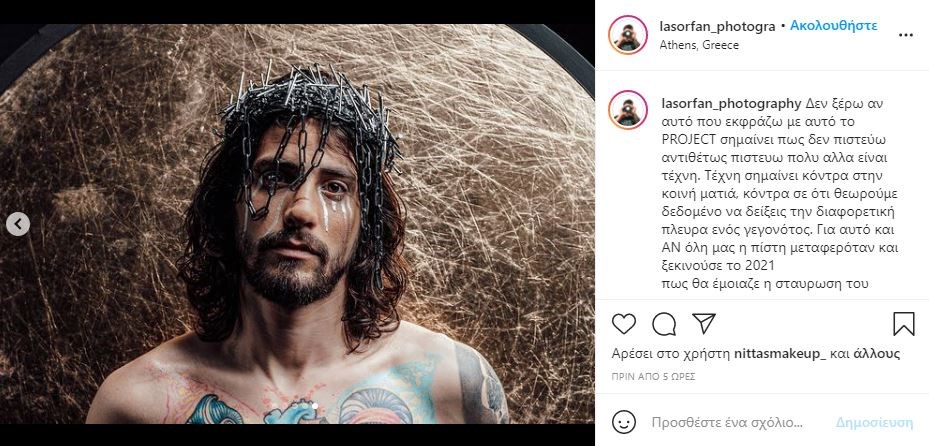The height and width of the screenshot is (446, 929).
Task: View other likers via άλλους link
Action: pyautogui.click(x=876, y=353)
